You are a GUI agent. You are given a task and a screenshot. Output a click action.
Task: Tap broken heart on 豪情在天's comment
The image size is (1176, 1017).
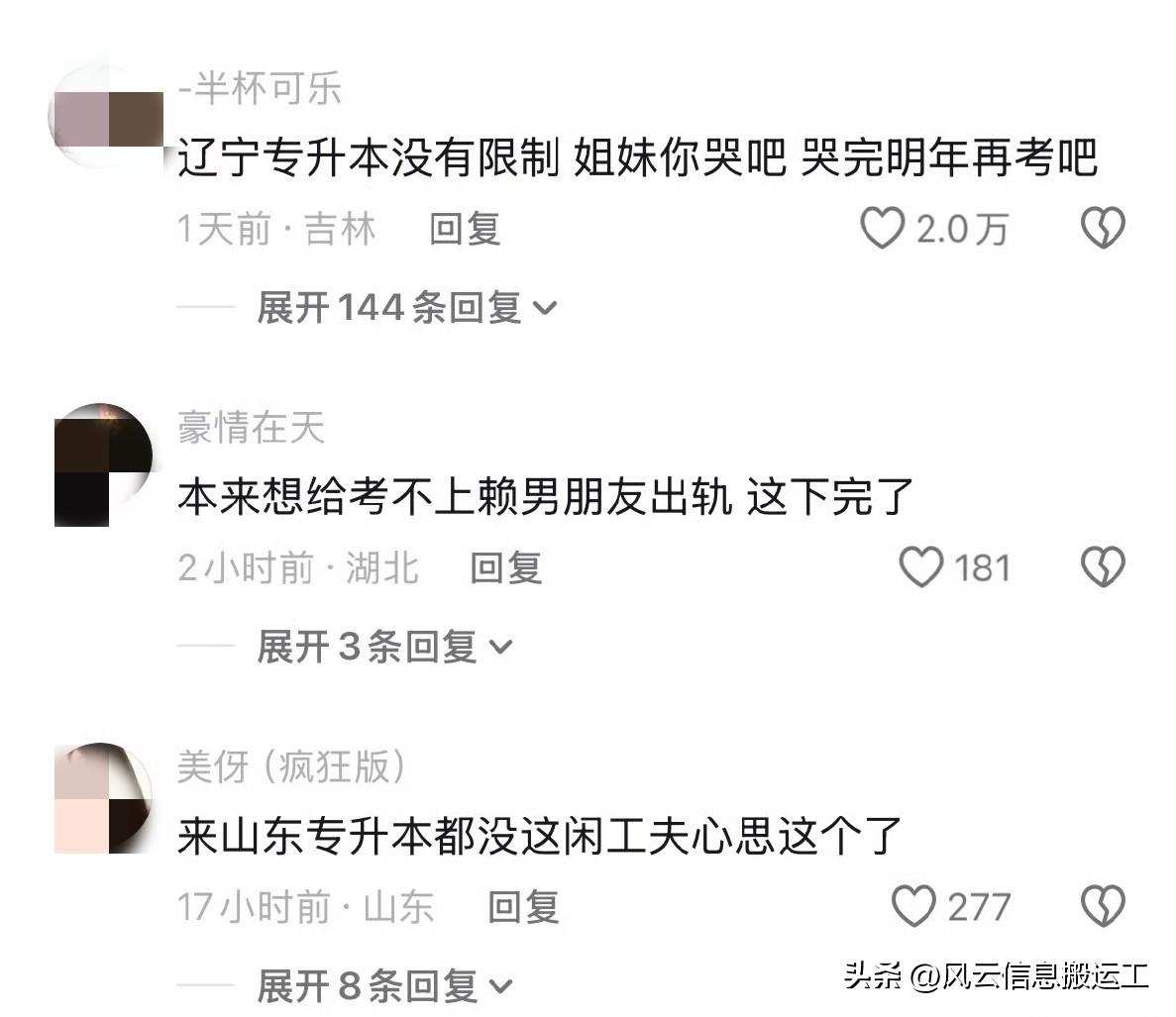pyautogui.click(x=1103, y=566)
